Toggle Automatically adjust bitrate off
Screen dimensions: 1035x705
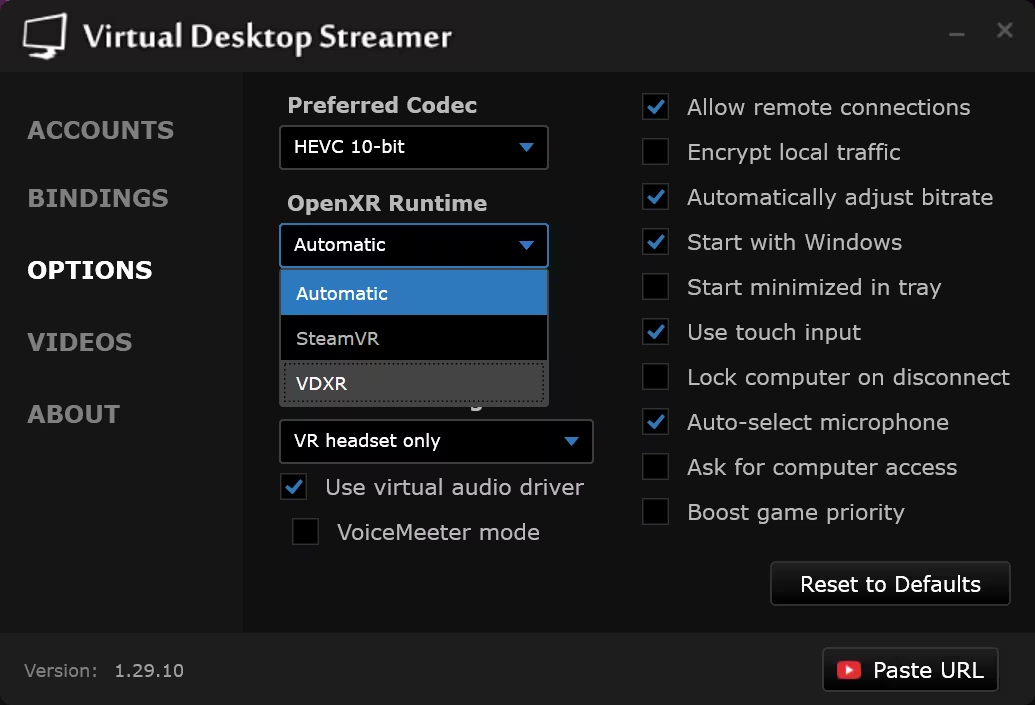(x=655, y=197)
